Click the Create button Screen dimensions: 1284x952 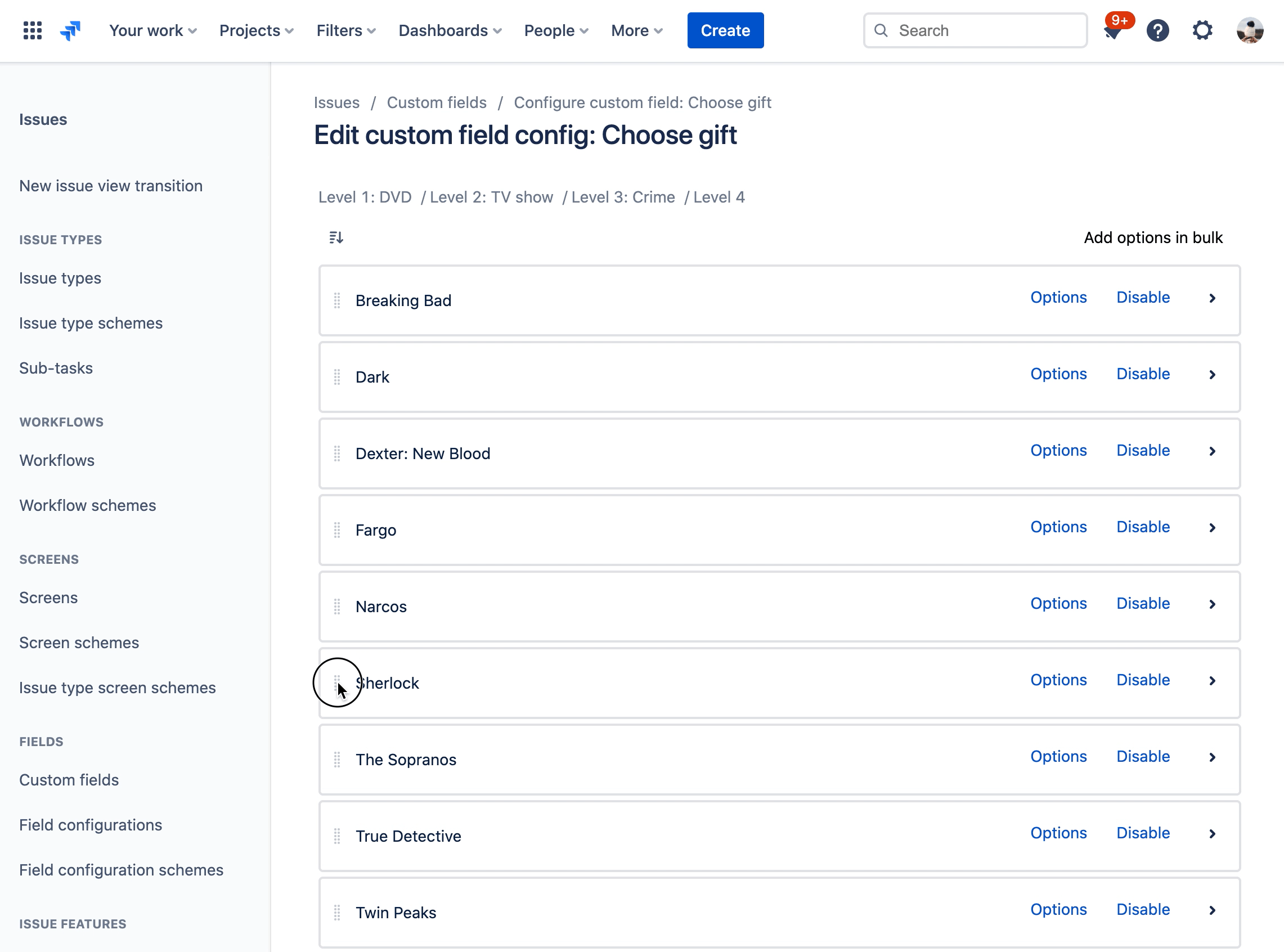(x=725, y=30)
